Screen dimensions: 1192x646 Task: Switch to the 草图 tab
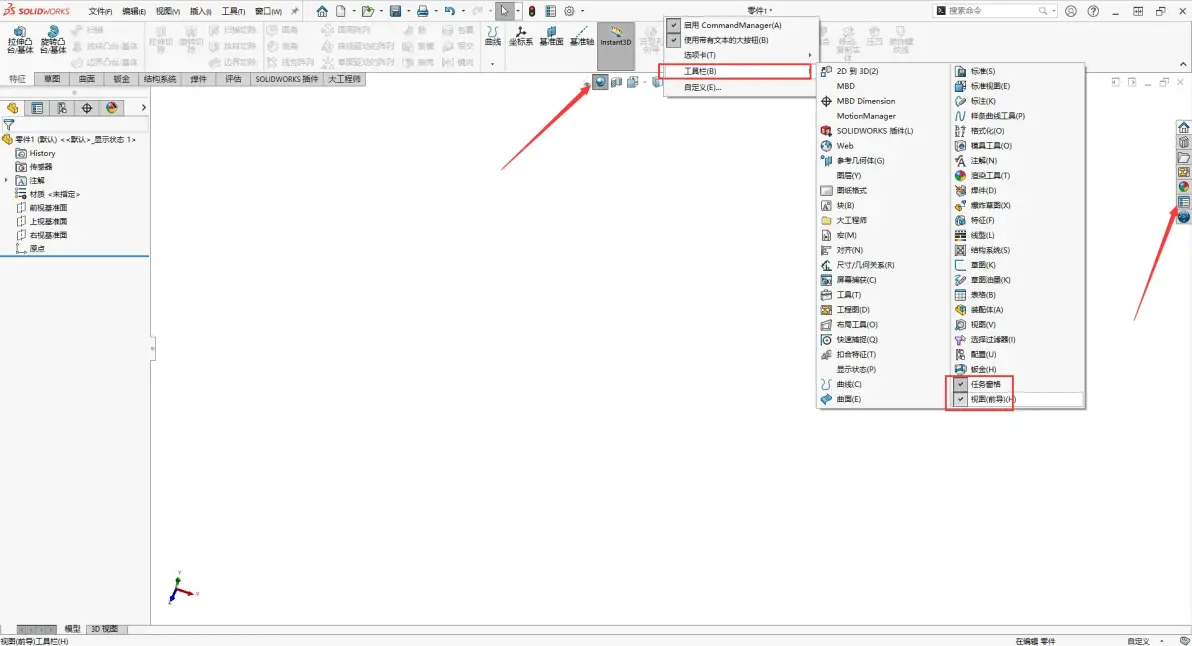pyautogui.click(x=52, y=79)
